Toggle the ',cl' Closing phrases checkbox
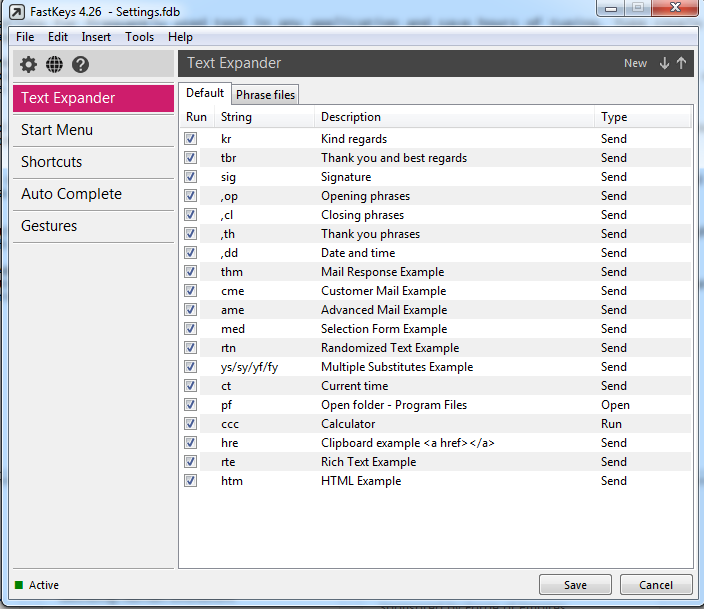This screenshot has width=704, height=609. pyautogui.click(x=190, y=215)
